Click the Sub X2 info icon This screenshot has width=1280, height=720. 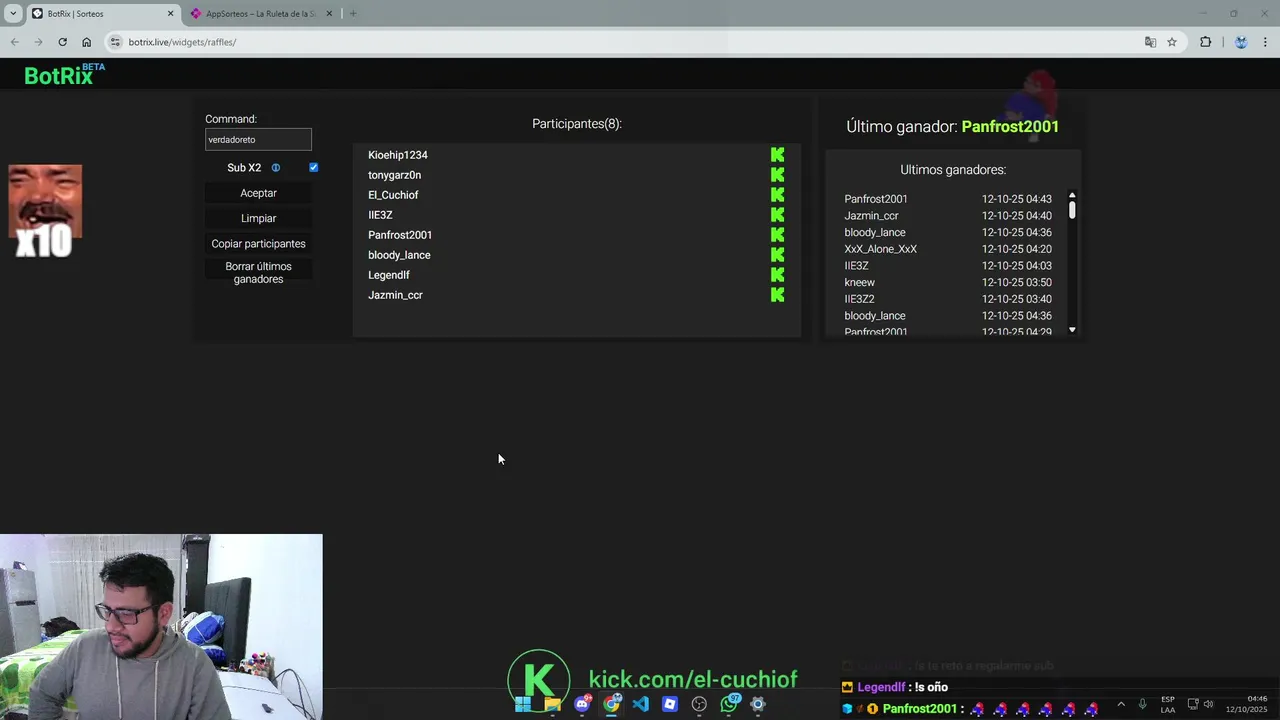click(x=276, y=168)
